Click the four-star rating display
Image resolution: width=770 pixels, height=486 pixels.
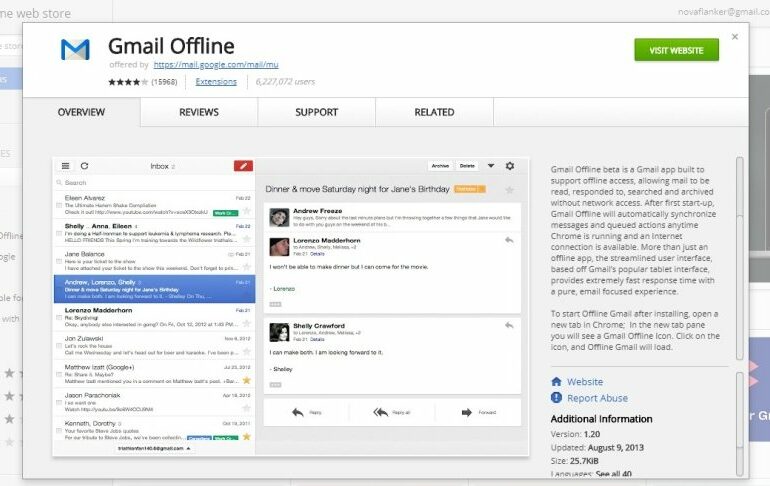tap(128, 82)
